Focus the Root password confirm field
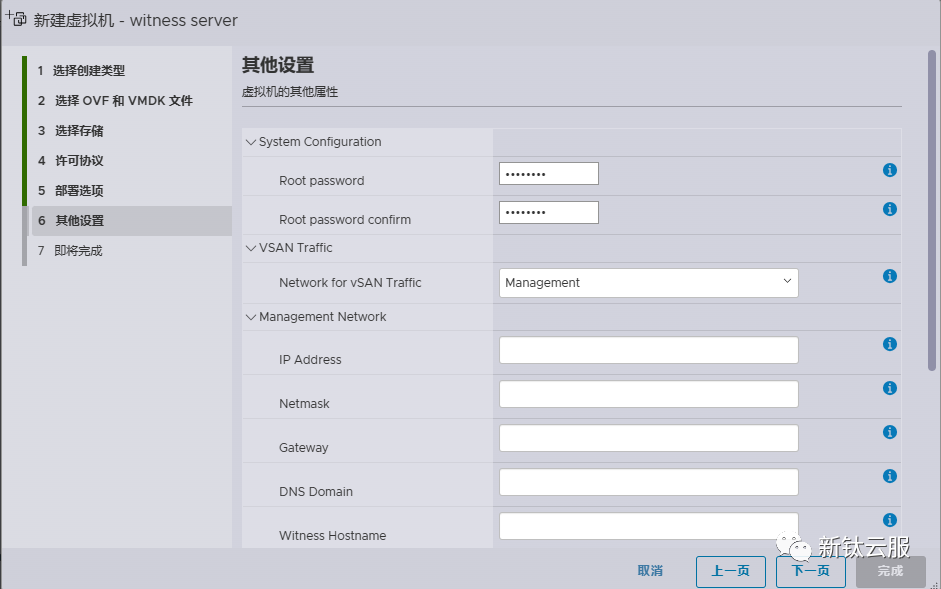941x589 pixels. (x=549, y=213)
